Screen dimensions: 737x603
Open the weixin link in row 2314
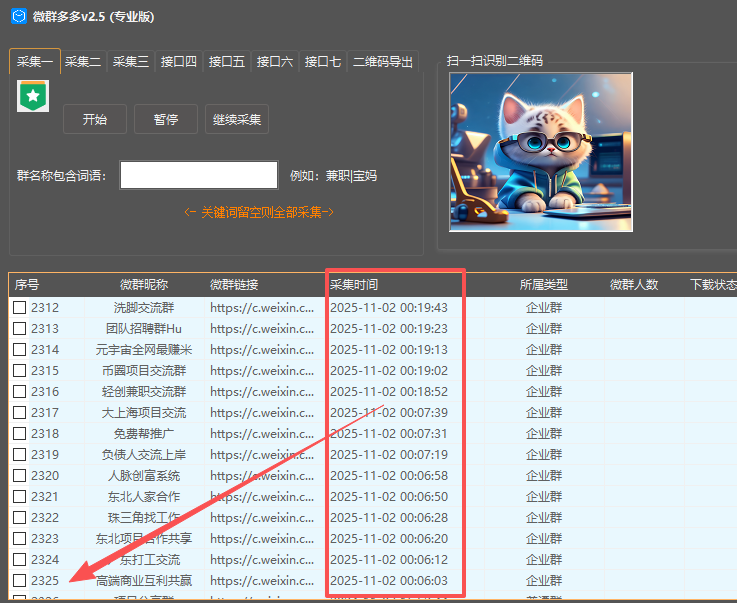(262, 350)
